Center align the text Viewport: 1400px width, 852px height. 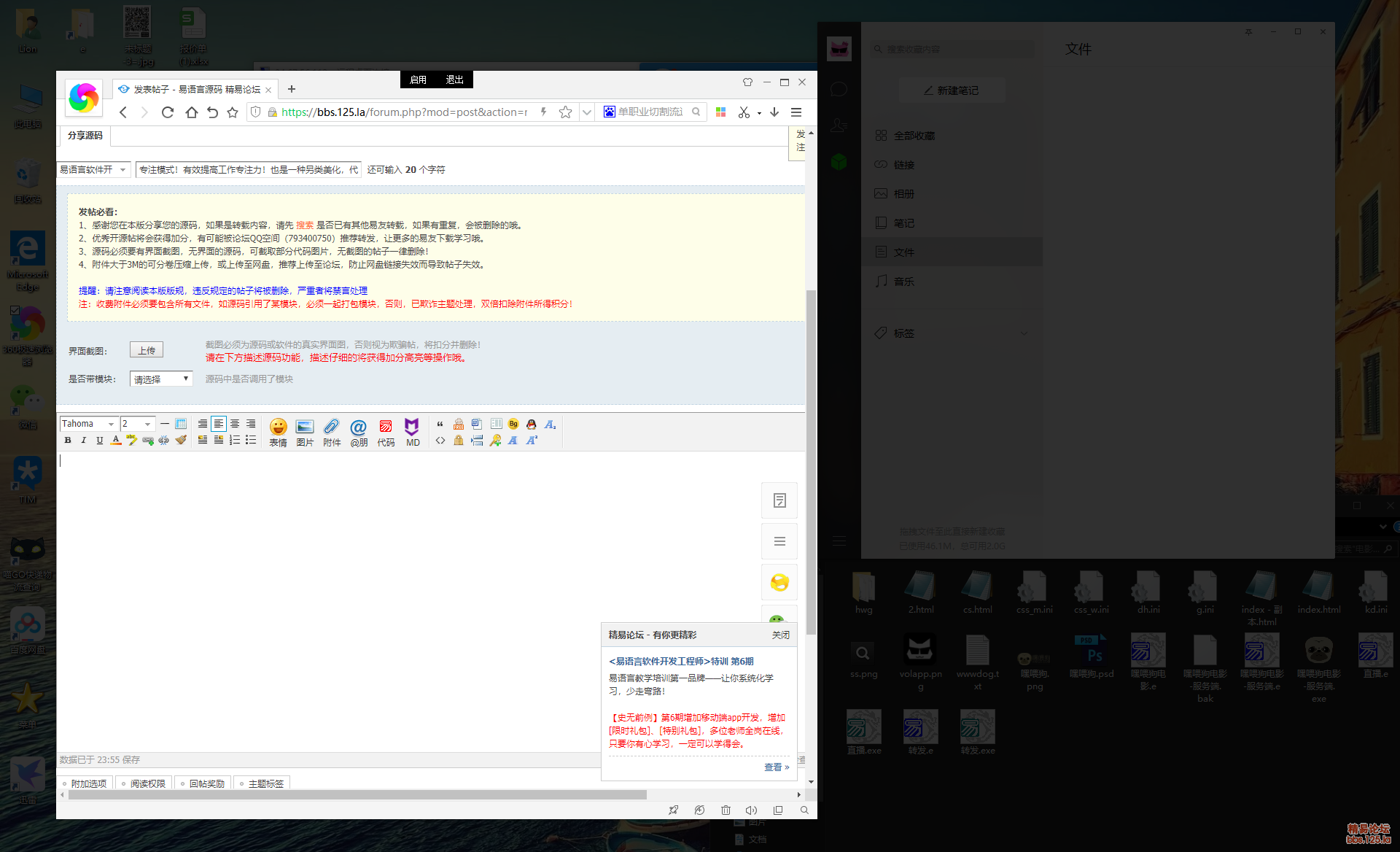click(x=235, y=424)
